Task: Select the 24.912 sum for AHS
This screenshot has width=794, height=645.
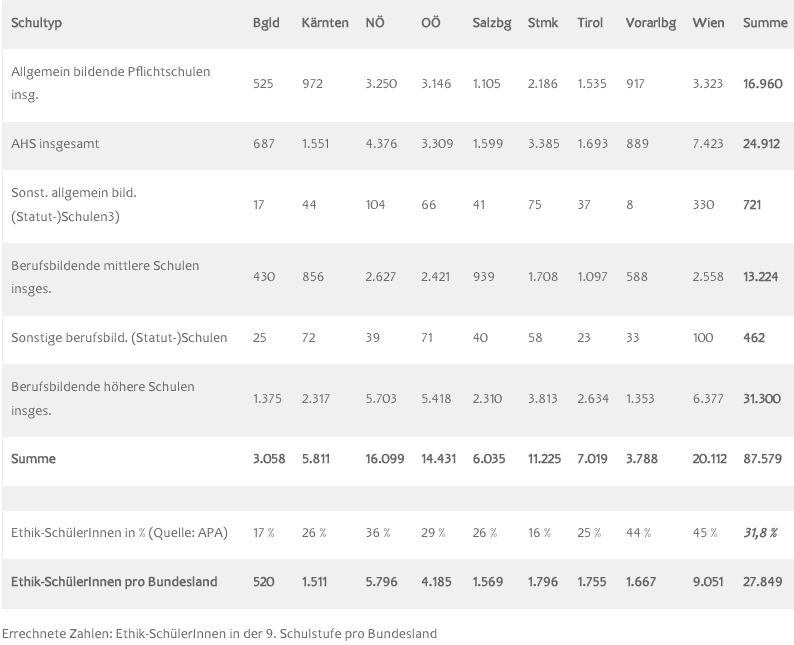Action: tap(761, 144)
